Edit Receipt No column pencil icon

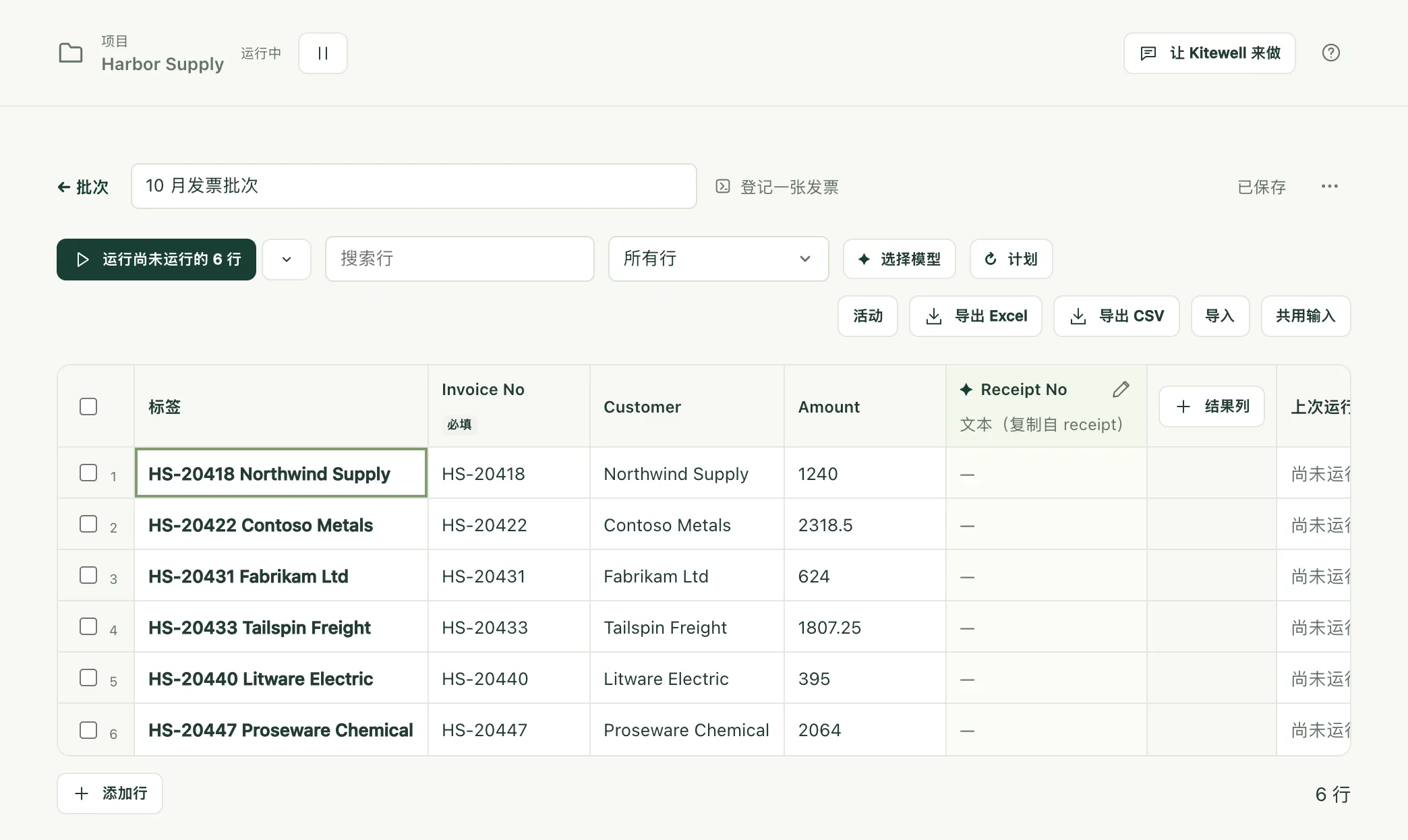pyautogui.click(x=1121, y=389)
